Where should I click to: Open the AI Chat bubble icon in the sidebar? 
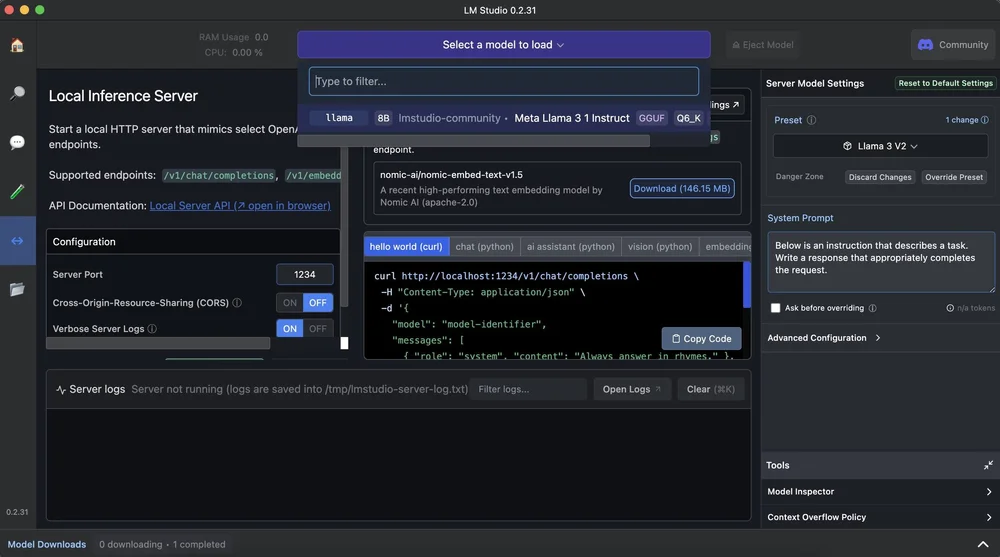click(x=17, y=142)
